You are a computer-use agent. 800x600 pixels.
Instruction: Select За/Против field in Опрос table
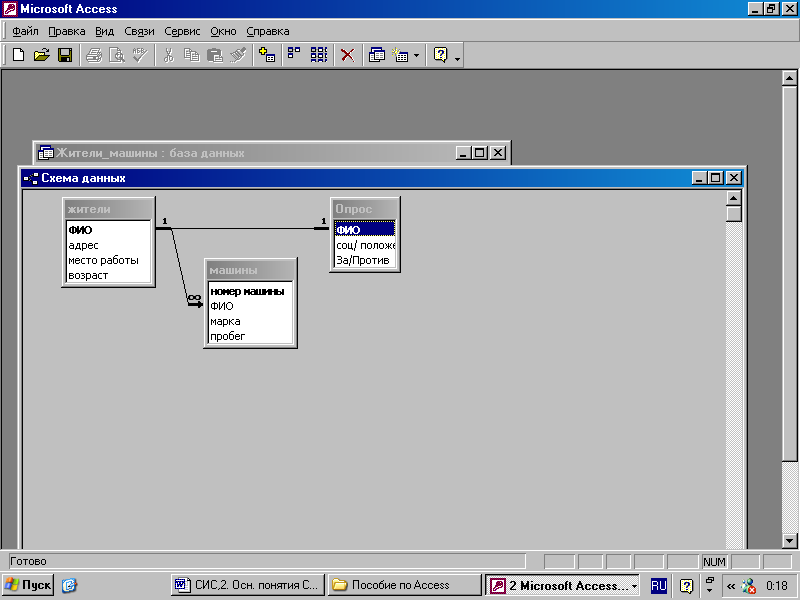click(x=365, y=260)
